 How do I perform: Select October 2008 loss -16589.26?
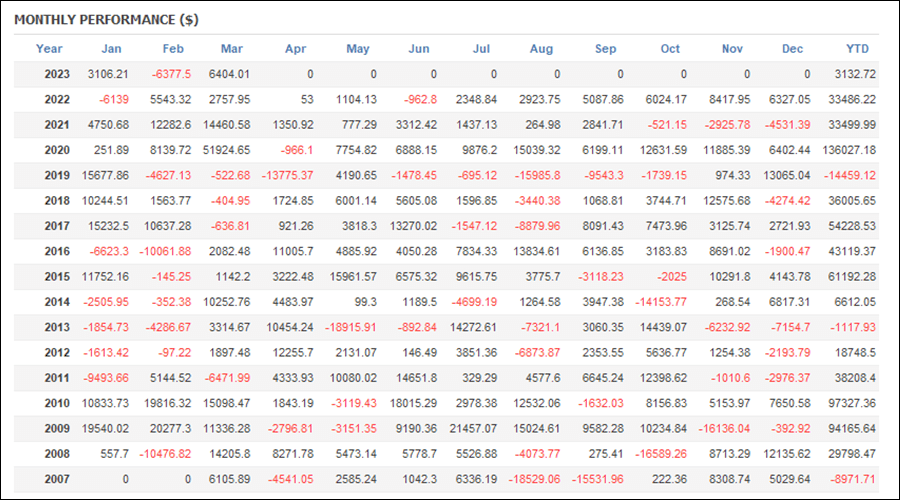[661, 454]
